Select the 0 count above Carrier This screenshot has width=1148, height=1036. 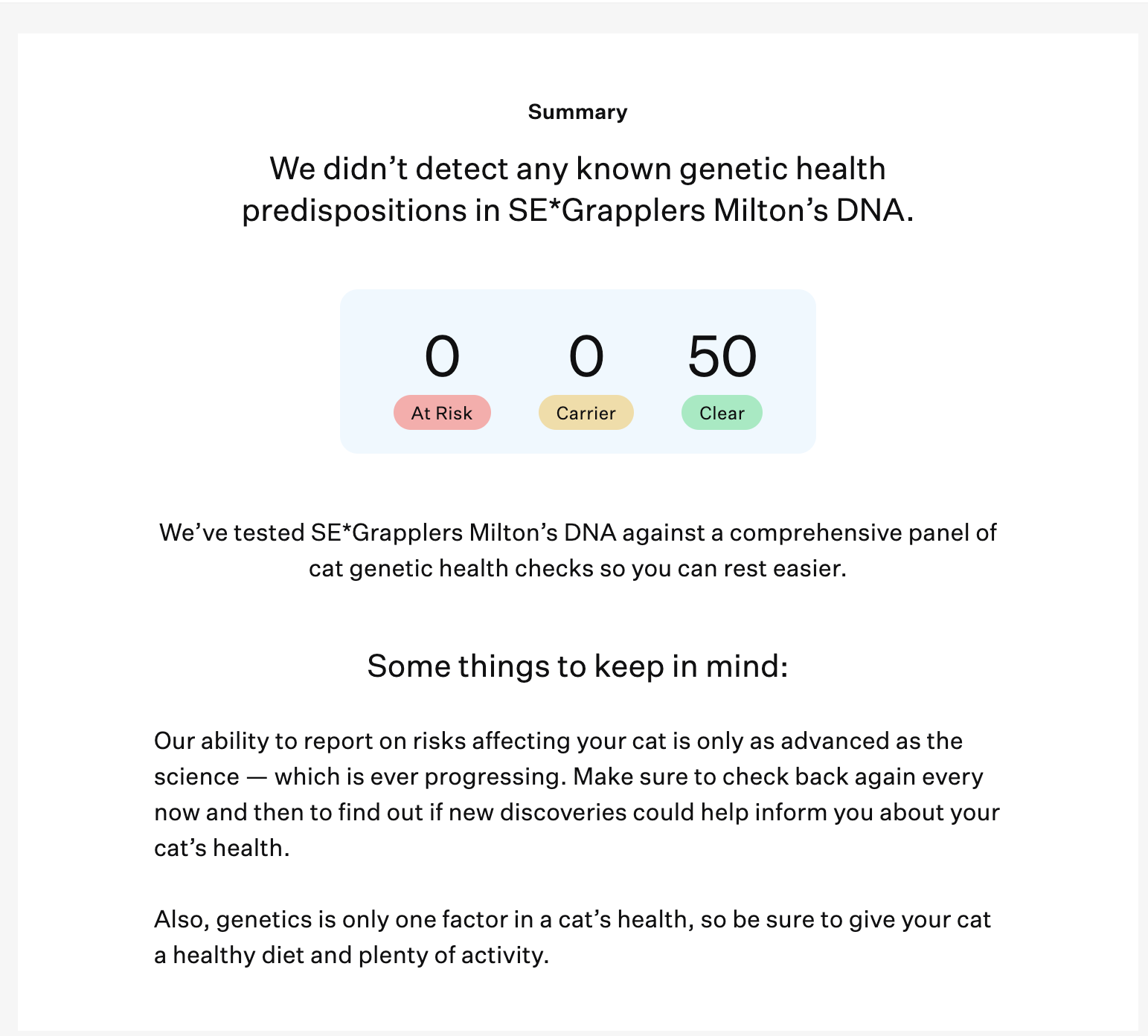click(586, 356)
